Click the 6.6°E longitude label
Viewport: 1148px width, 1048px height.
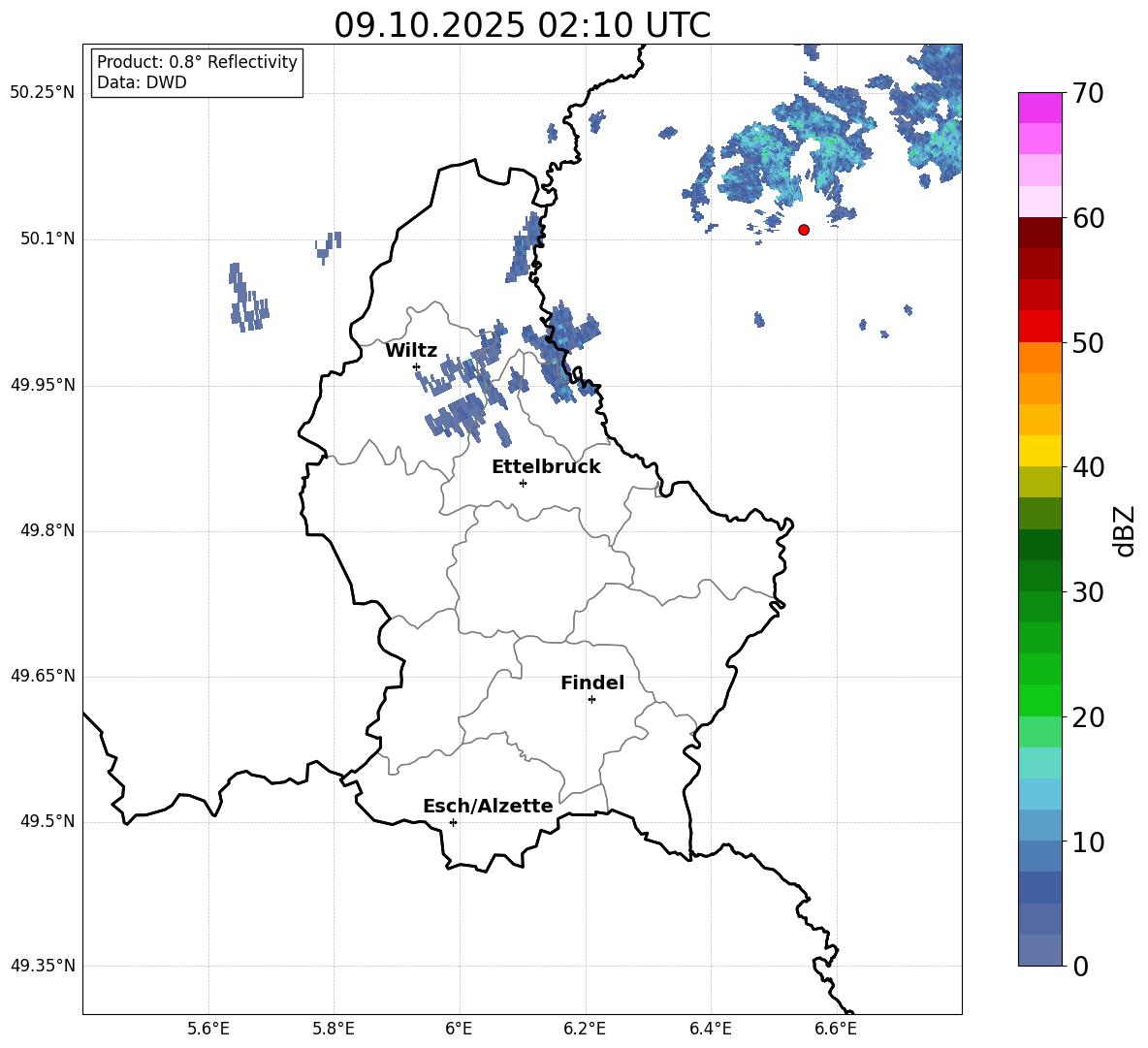click(836, 1029)
